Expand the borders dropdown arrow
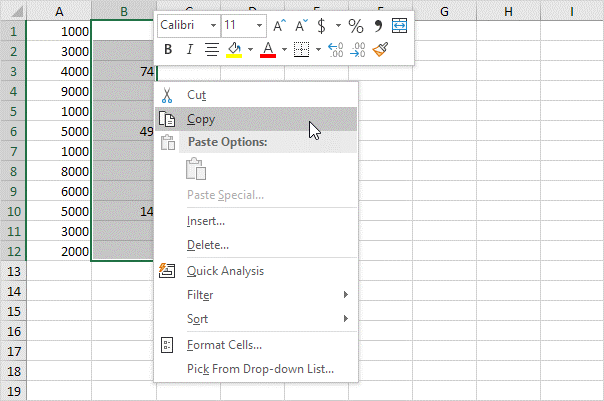Screen dimensions: 604x401 tap(318, 49)
